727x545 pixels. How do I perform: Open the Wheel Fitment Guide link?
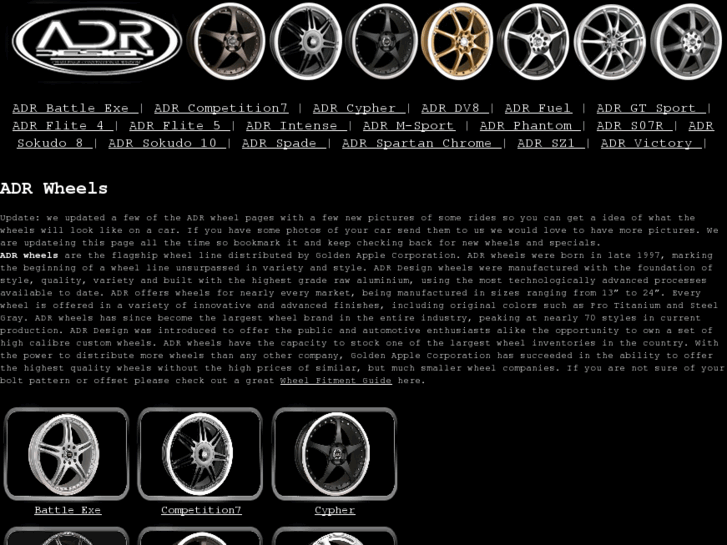point(336,381)
